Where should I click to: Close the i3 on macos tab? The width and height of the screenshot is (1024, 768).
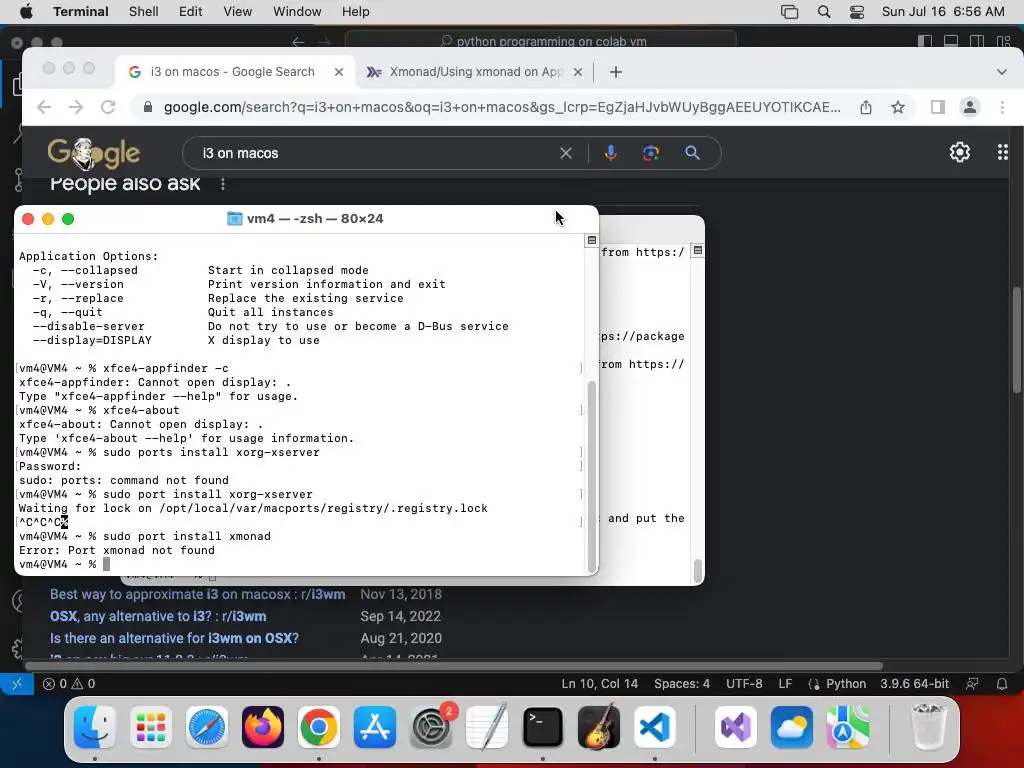tap(338, 72)
